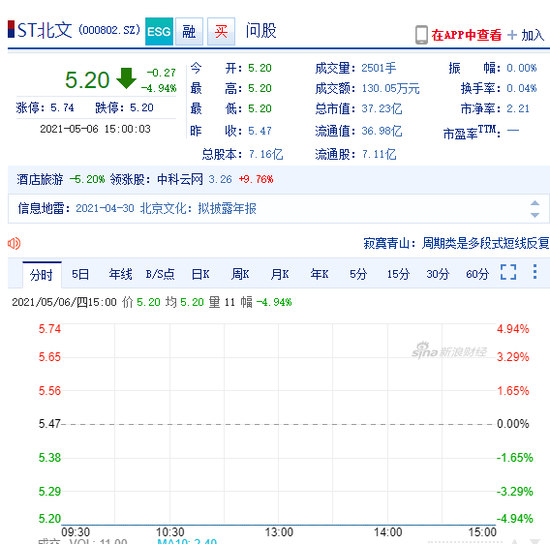Click the 融 margin trading button

point(189,32)
